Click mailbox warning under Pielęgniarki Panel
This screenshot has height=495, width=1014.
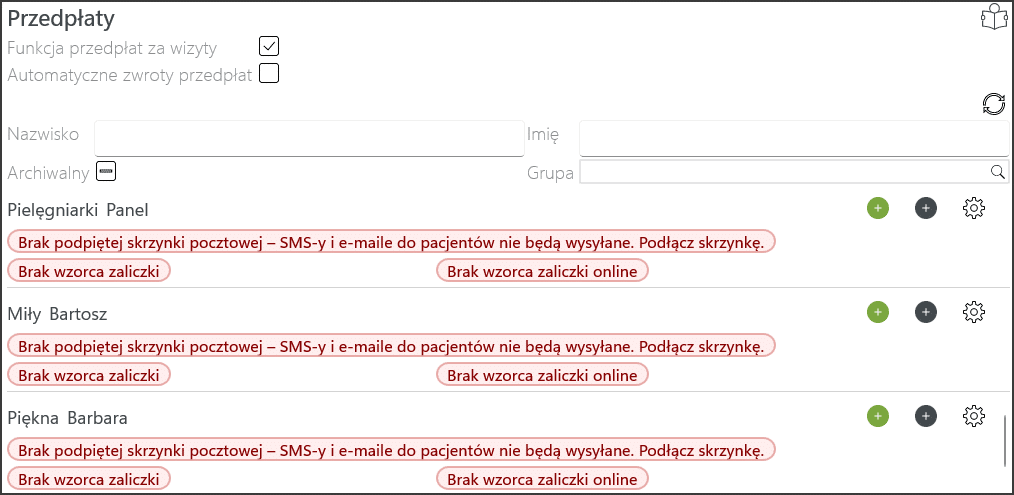(392, 242)
